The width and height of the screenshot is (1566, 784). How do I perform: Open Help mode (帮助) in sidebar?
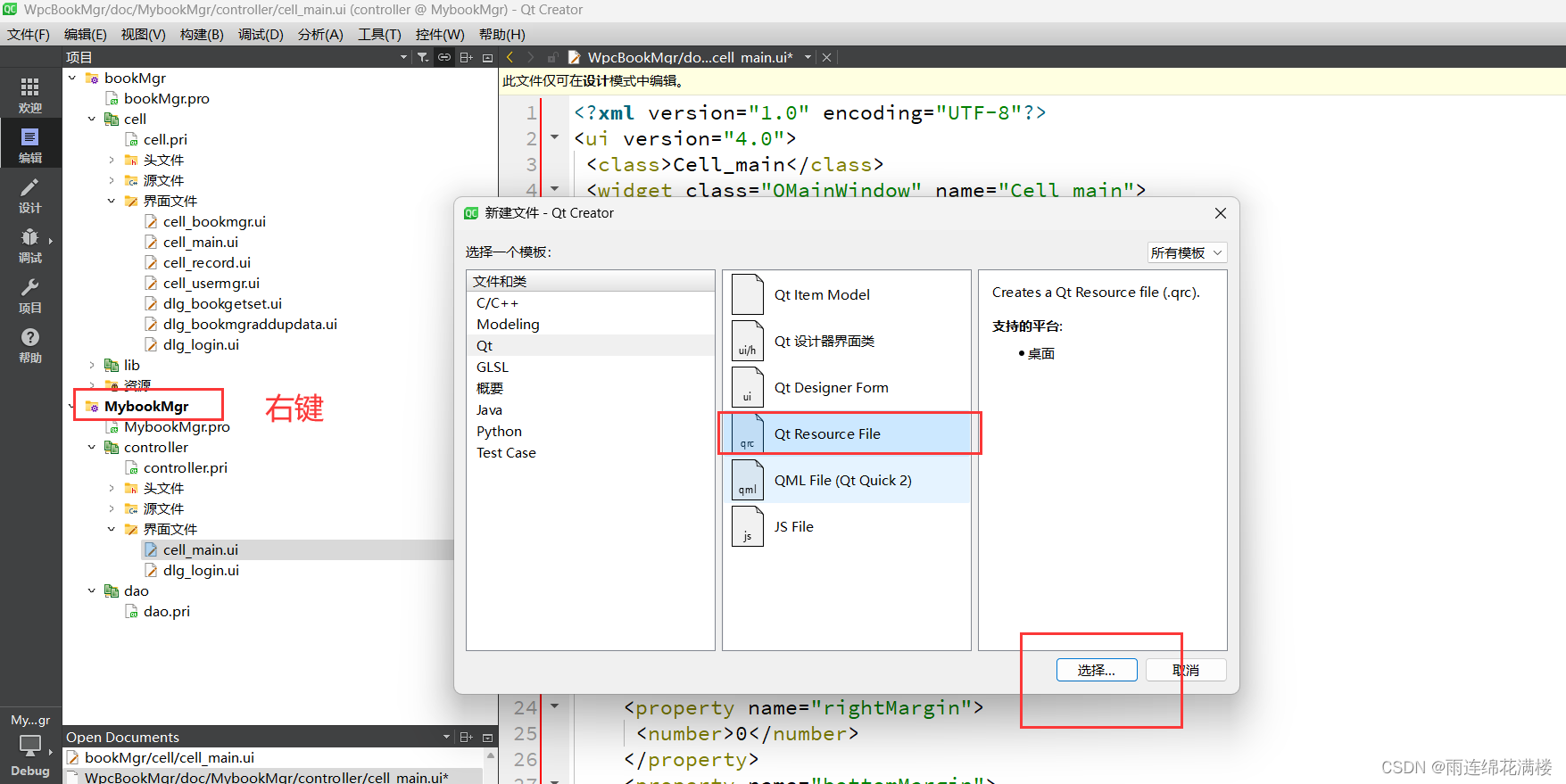pos(30,344)
